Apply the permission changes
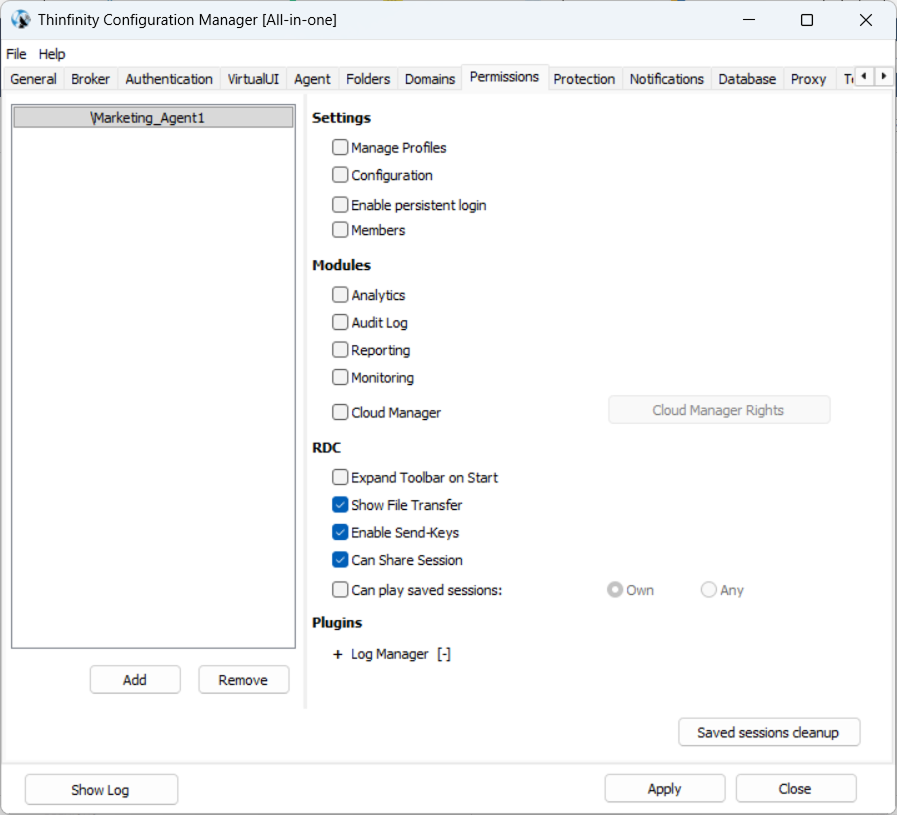 [x=665, y=789]
